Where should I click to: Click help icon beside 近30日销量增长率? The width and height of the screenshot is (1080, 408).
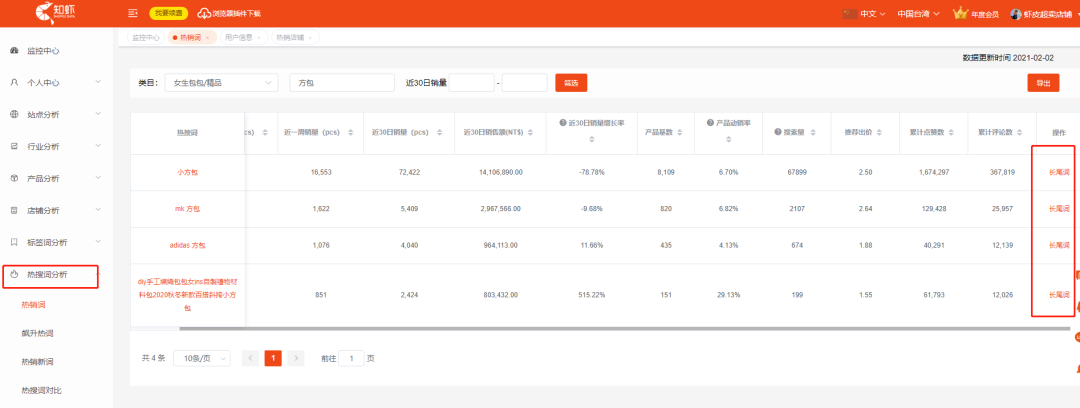click(563, 123)
